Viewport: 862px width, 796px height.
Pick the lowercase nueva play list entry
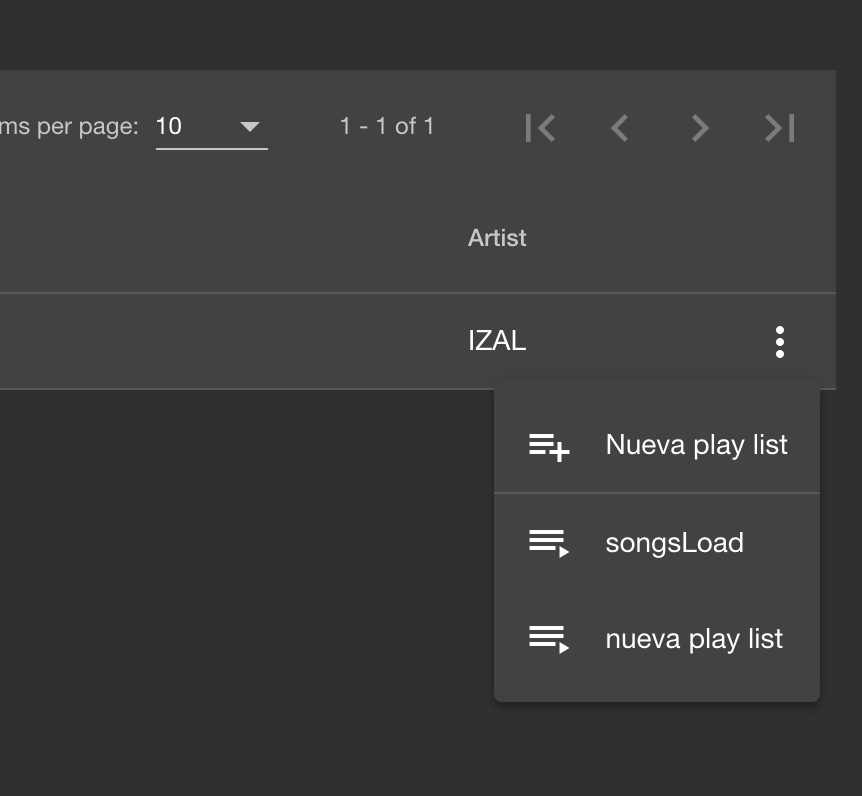click(x=694, y=639)
